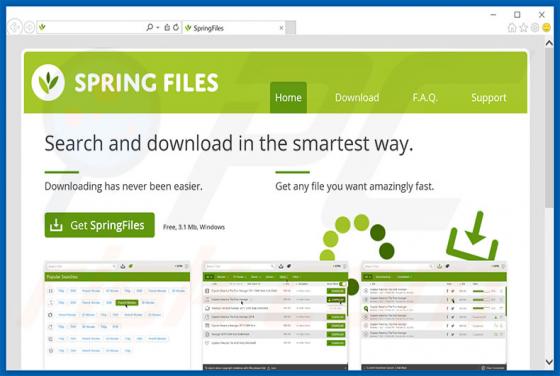Minimize the browser window
This screenshot has height=376, width=560.
493,15
